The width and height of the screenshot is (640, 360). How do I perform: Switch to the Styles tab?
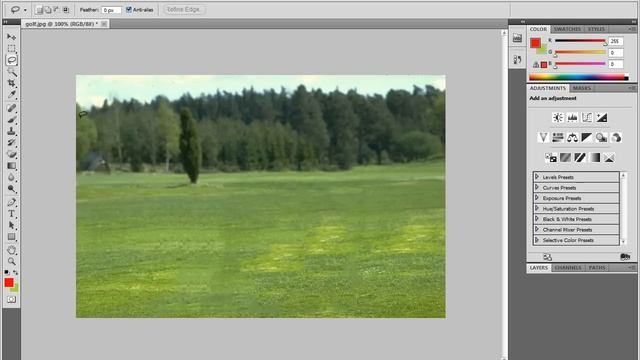(596, 29)
